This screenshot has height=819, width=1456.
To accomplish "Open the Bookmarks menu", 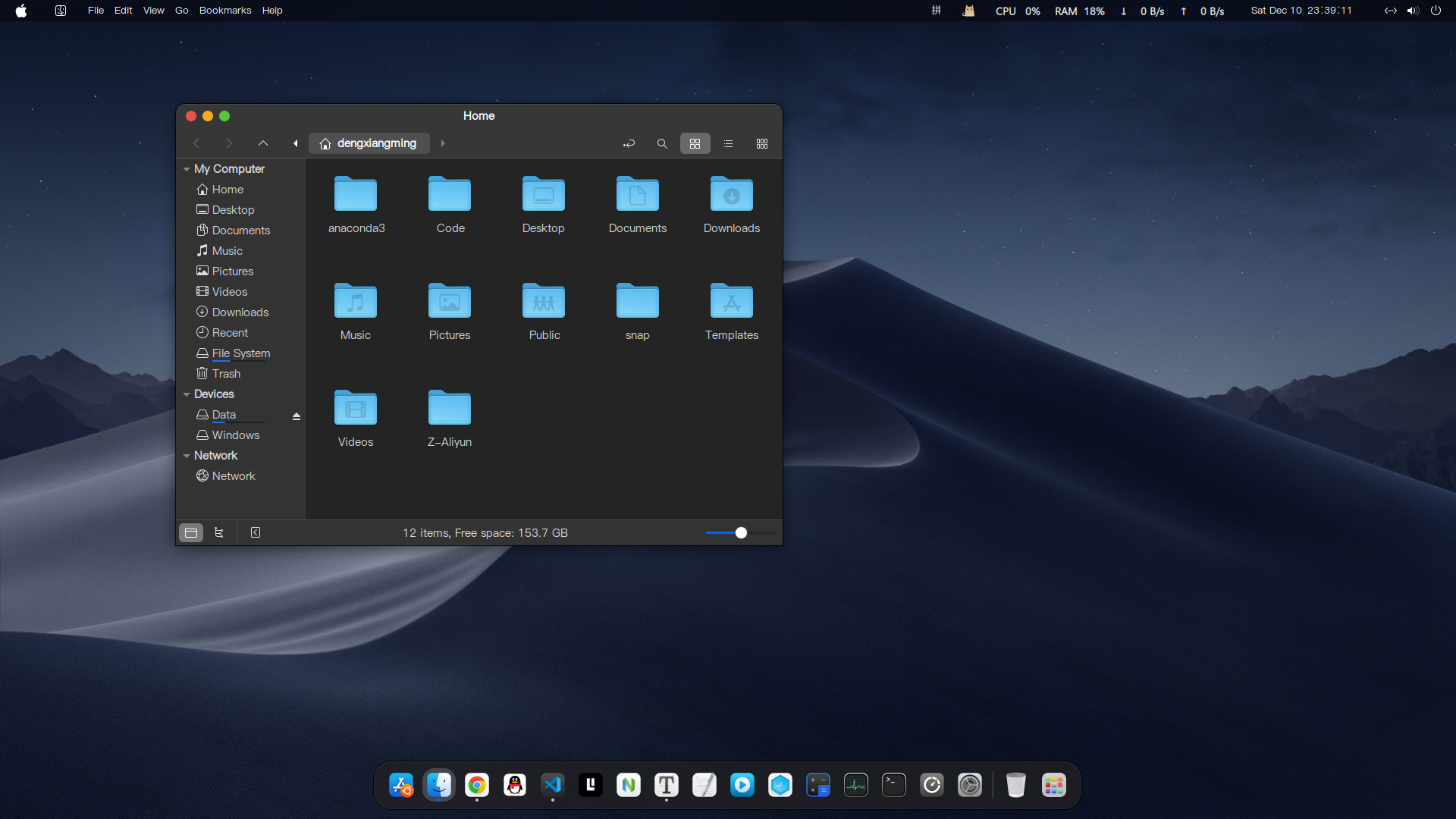I will (225, 11).
